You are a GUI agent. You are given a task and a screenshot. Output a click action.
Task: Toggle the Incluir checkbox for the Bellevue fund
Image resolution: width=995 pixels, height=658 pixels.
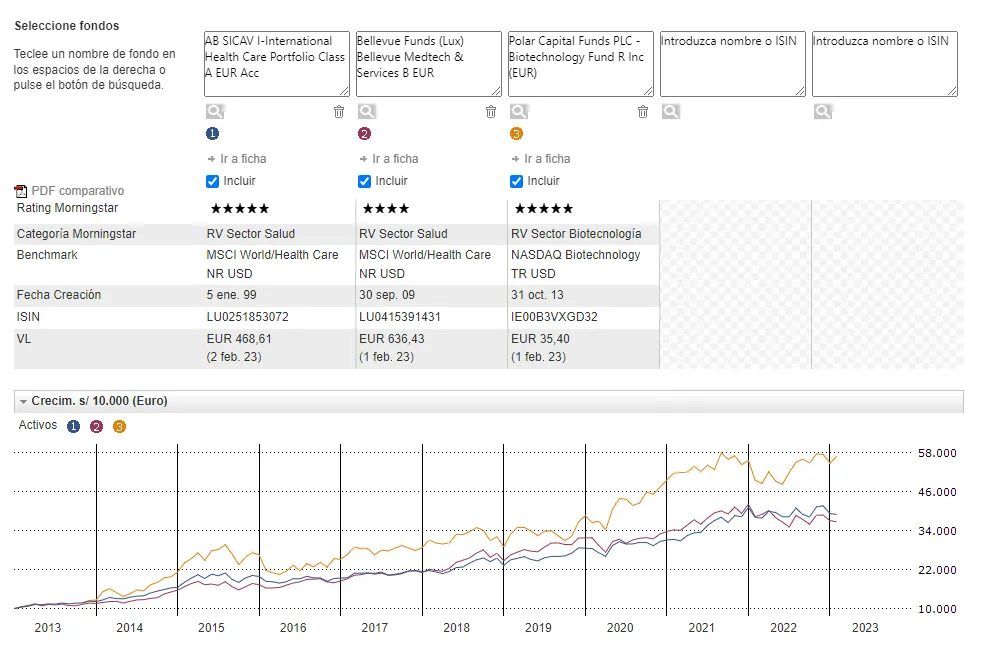point(364,181)
